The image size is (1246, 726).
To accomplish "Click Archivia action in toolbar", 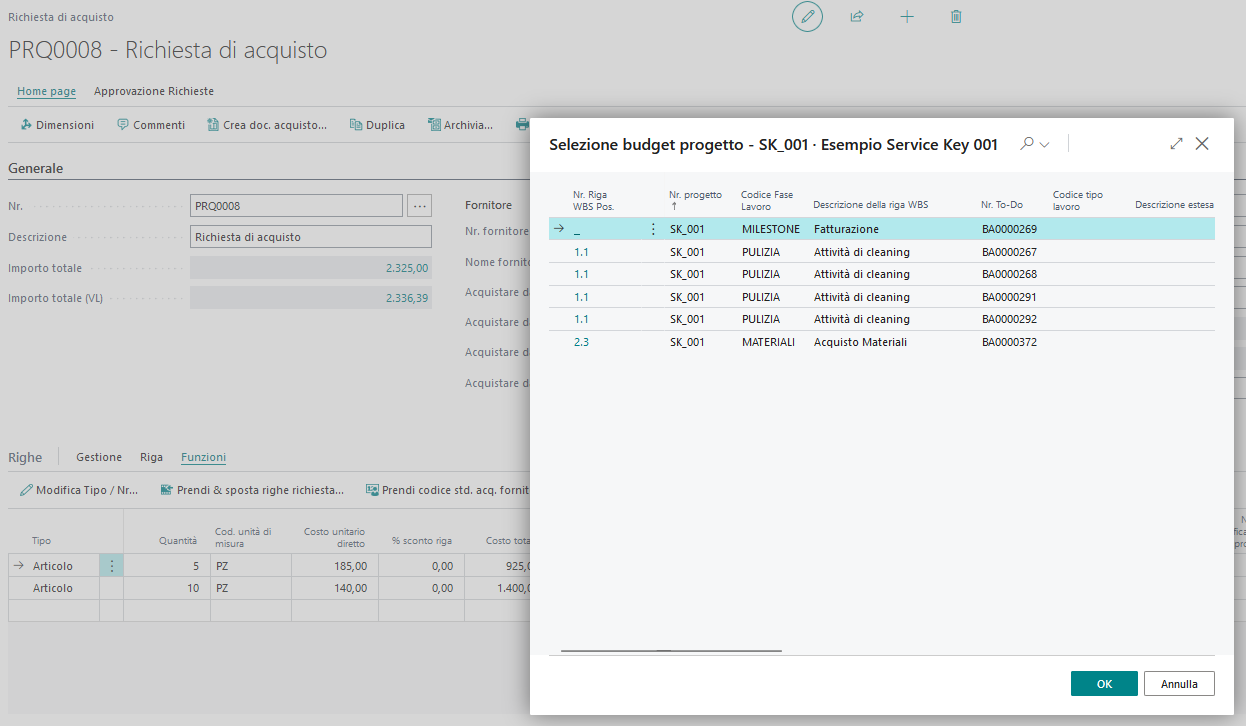I will [x=460, y=125].
